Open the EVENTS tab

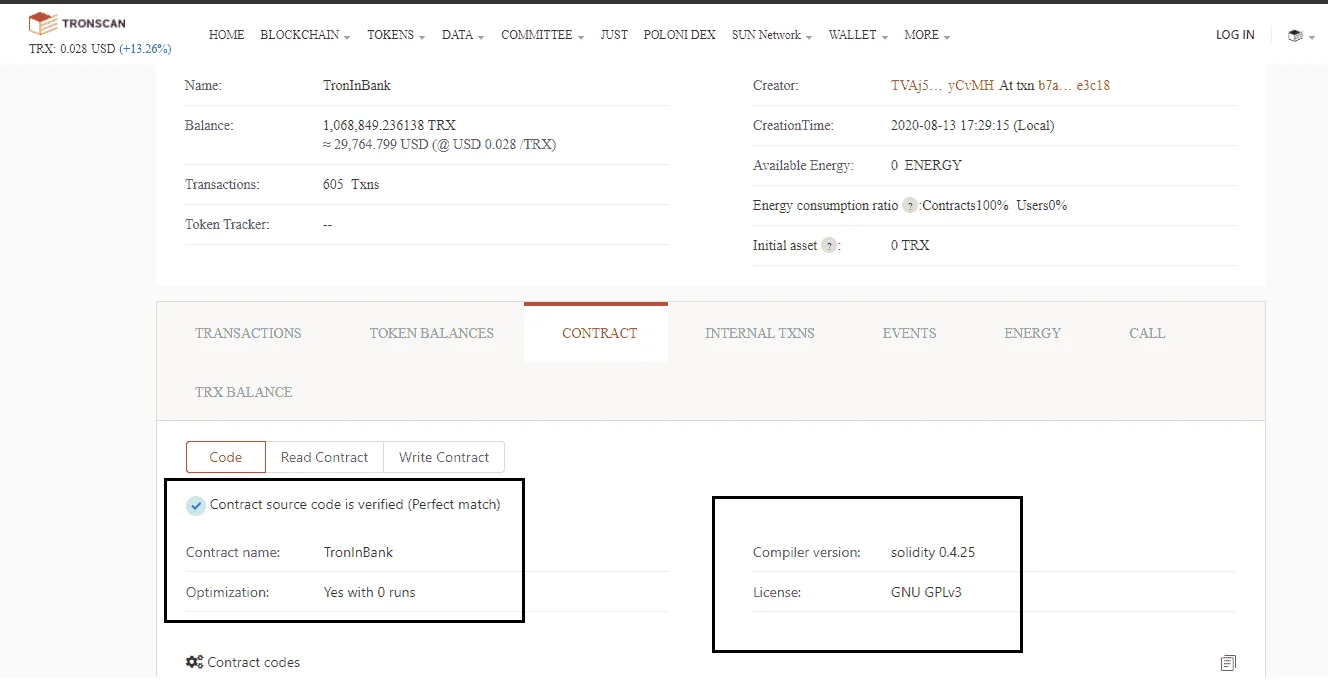(909, 333)
